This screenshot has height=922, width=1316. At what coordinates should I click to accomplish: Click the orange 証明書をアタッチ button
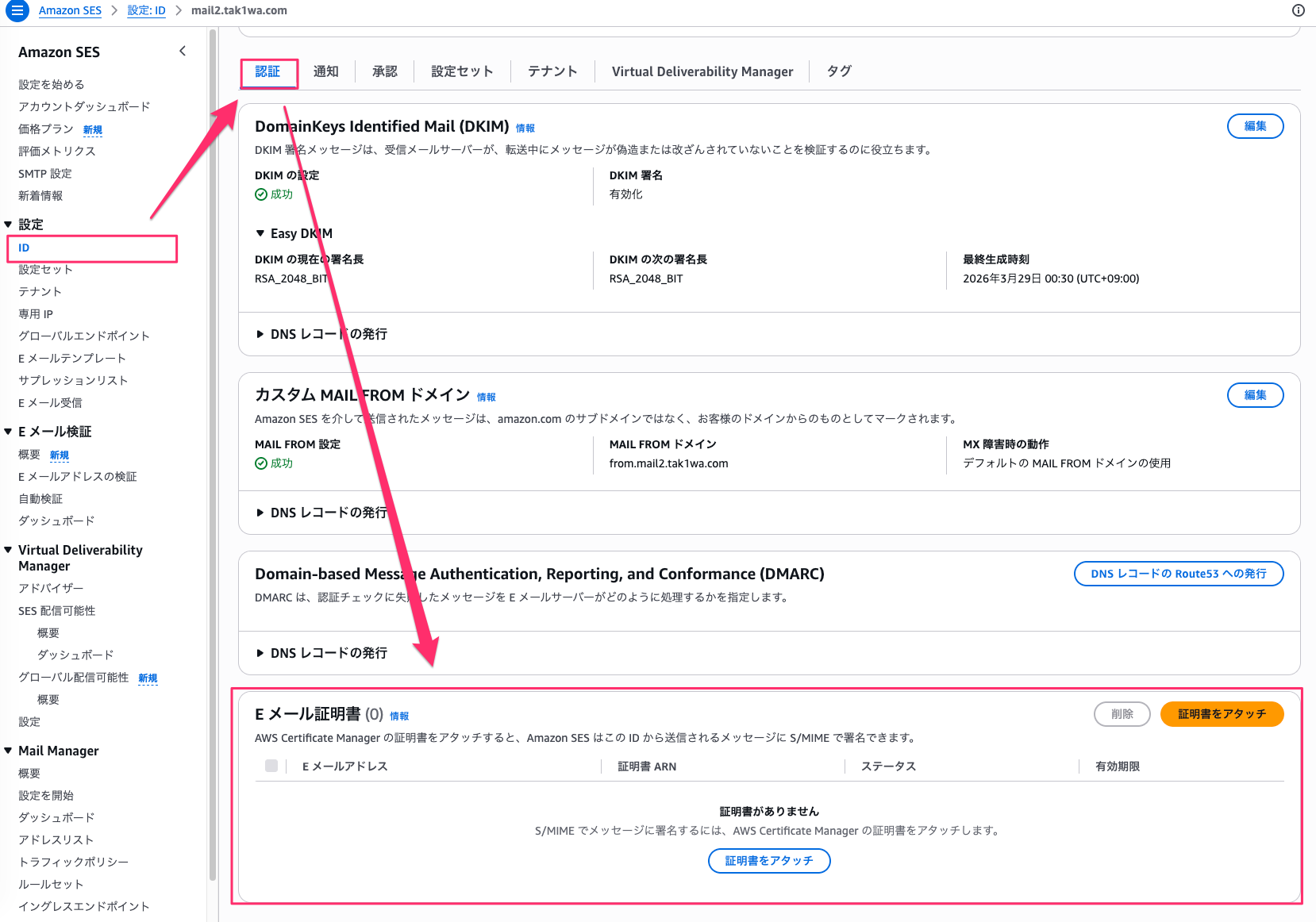(1222, 714)
